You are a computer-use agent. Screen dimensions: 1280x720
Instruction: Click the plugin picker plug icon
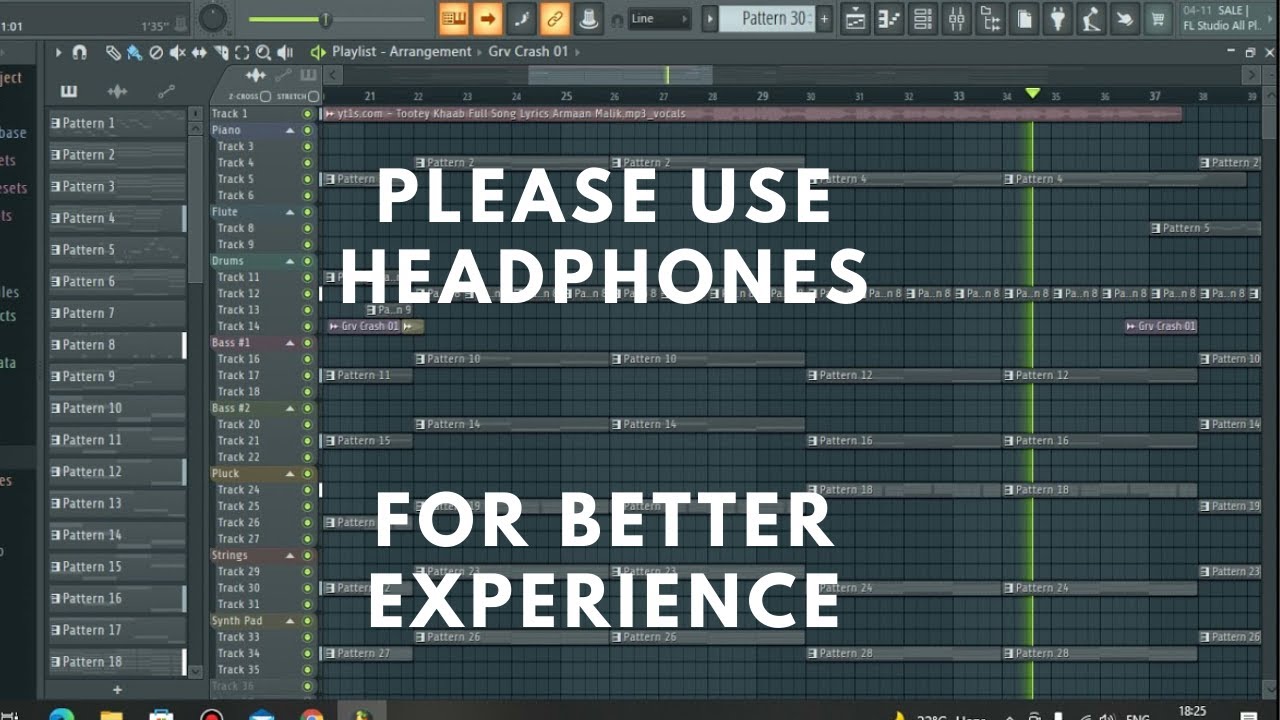(1058, 18)
